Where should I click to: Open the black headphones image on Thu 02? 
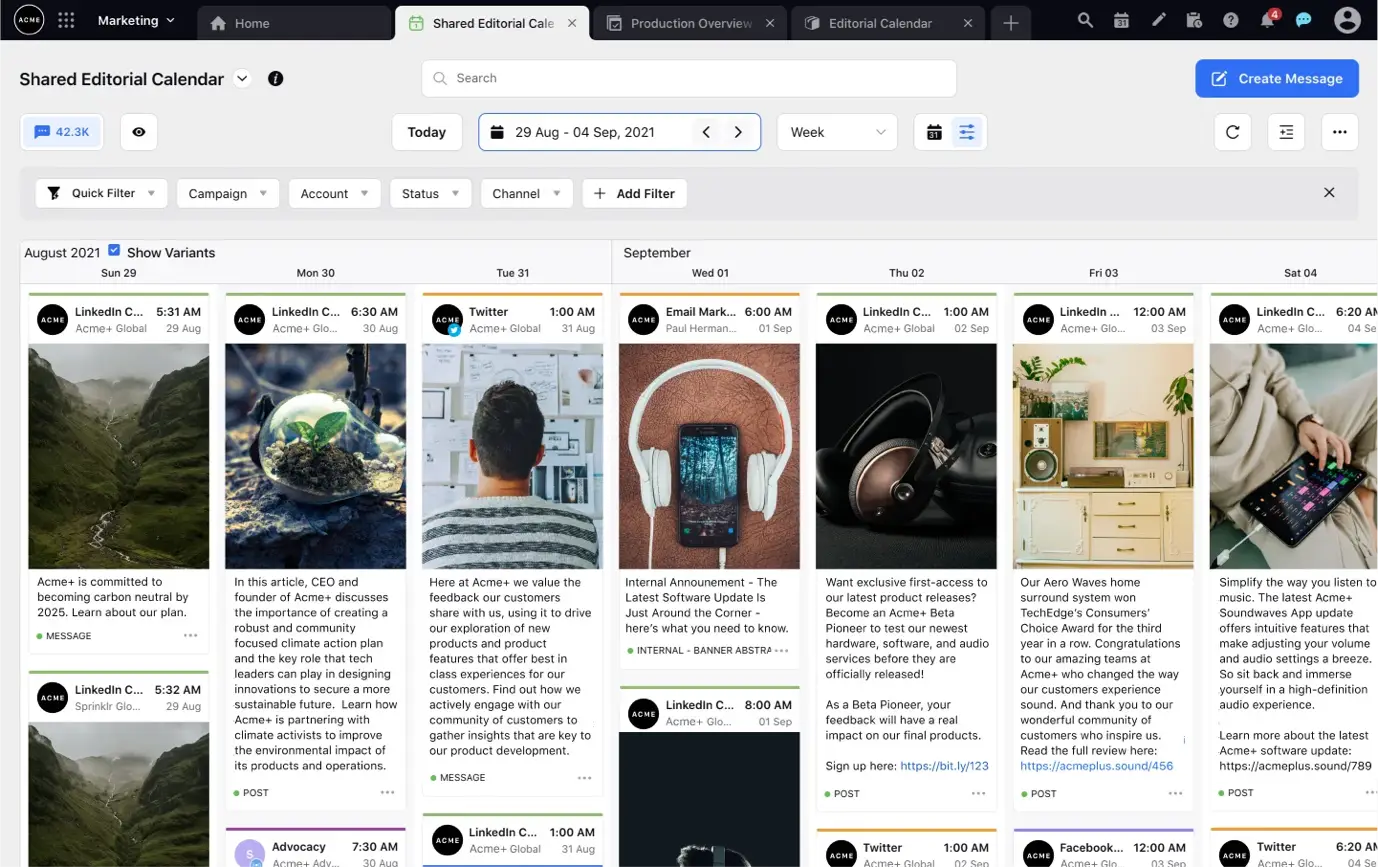pyautogui.click(x=906, y=456)
